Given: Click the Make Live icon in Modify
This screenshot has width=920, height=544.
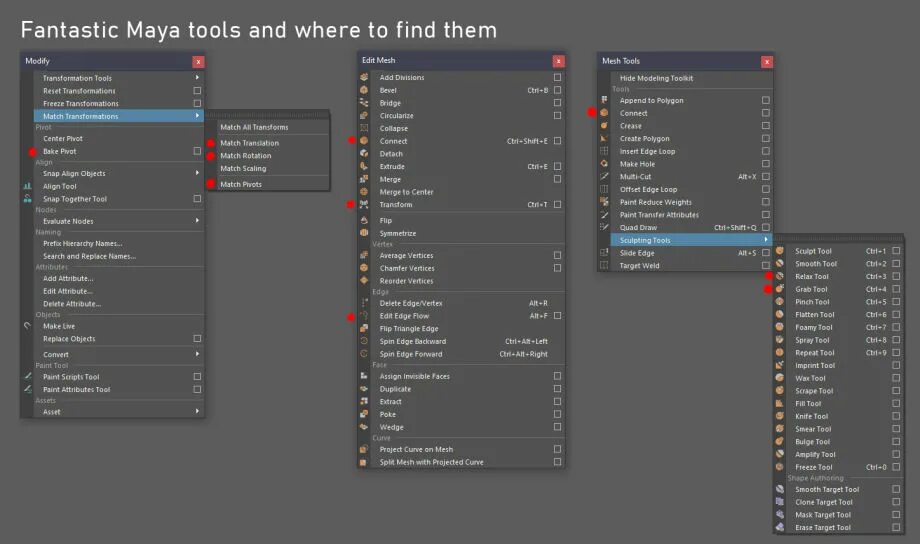Looking at the screenshot, I should tap(28, 326).
